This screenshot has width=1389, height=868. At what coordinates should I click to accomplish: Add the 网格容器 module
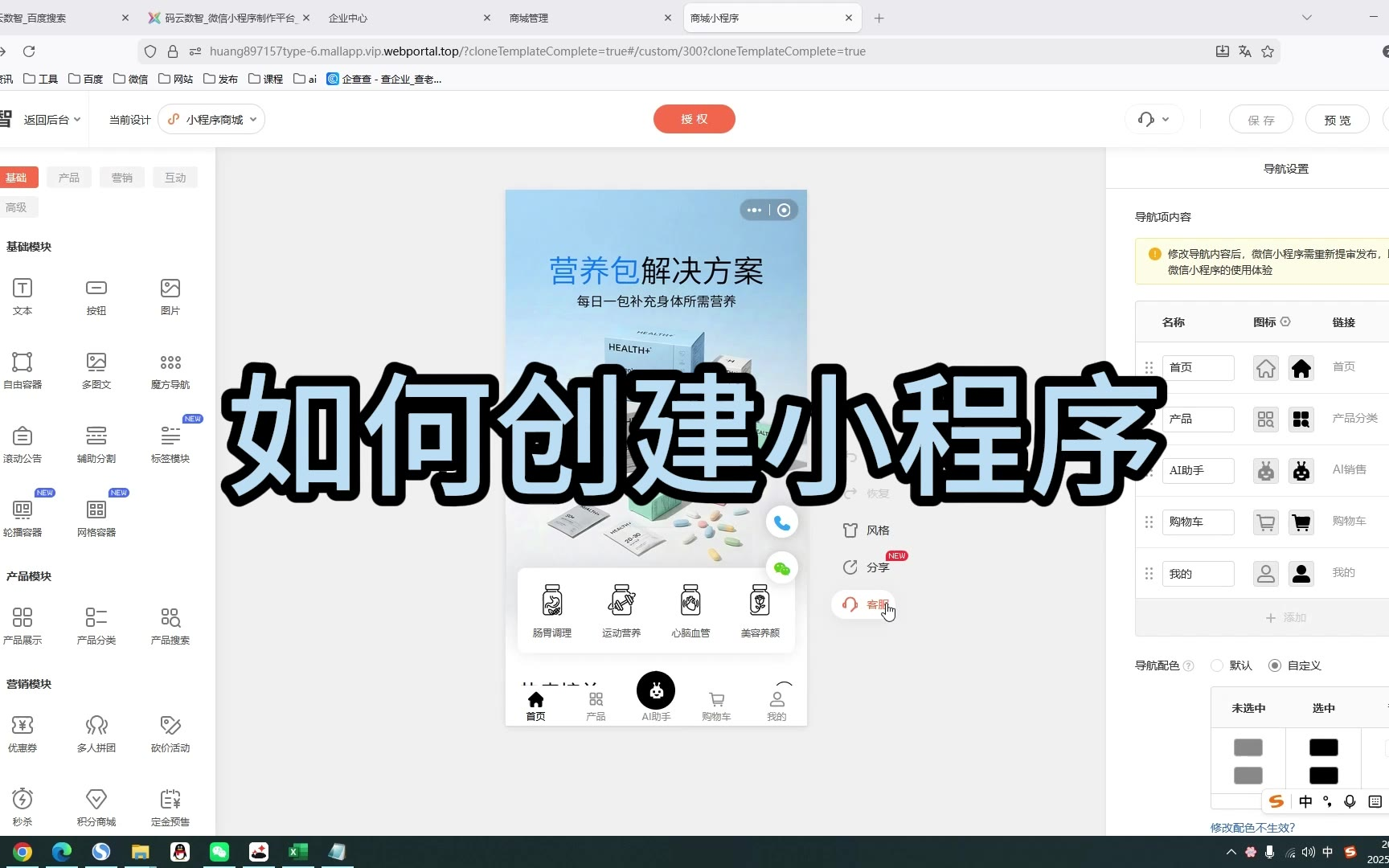96,518
